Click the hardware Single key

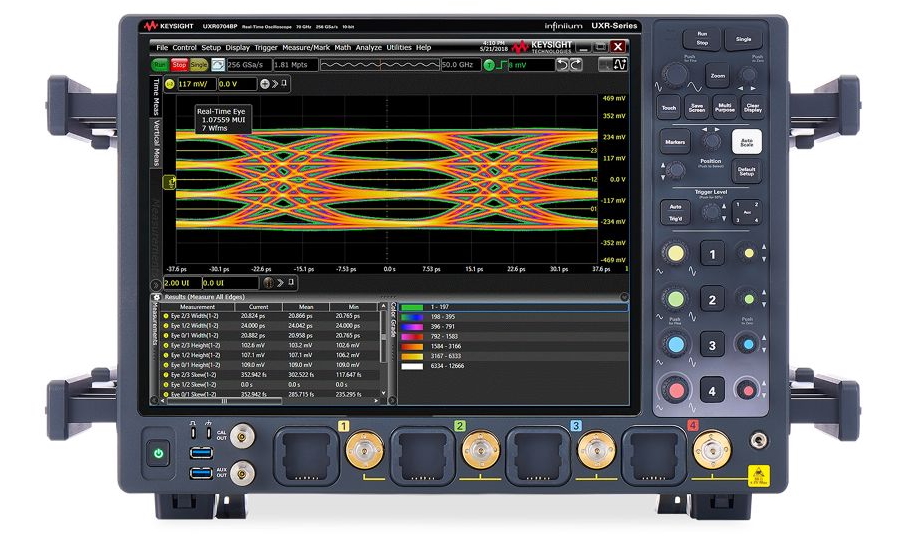click(x=743, y=39)
